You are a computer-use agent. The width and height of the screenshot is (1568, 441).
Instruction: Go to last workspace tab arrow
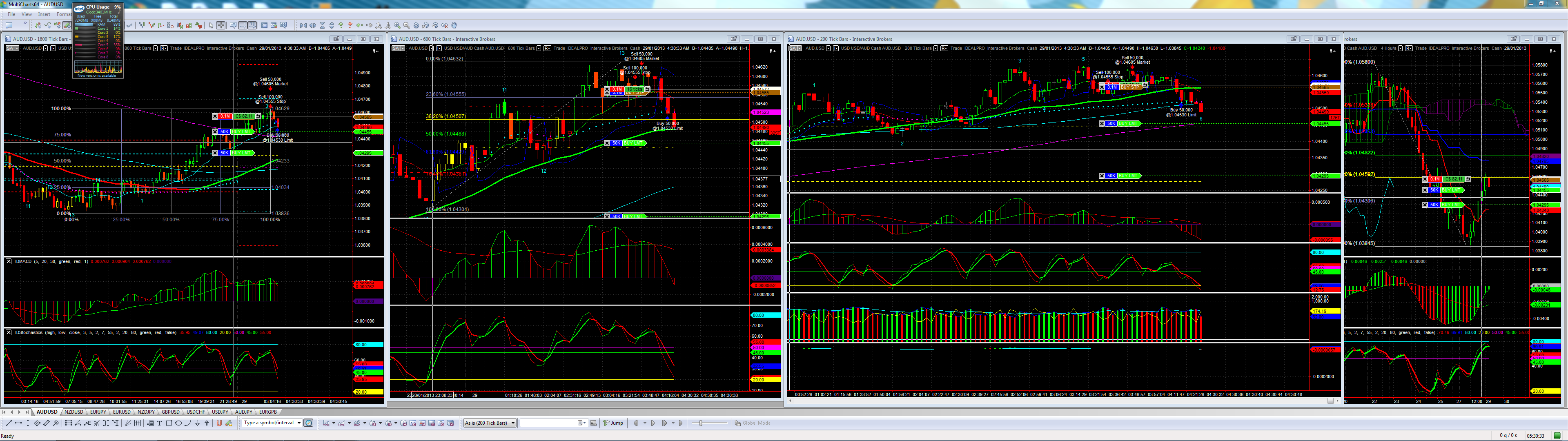[x=27, y=412]
